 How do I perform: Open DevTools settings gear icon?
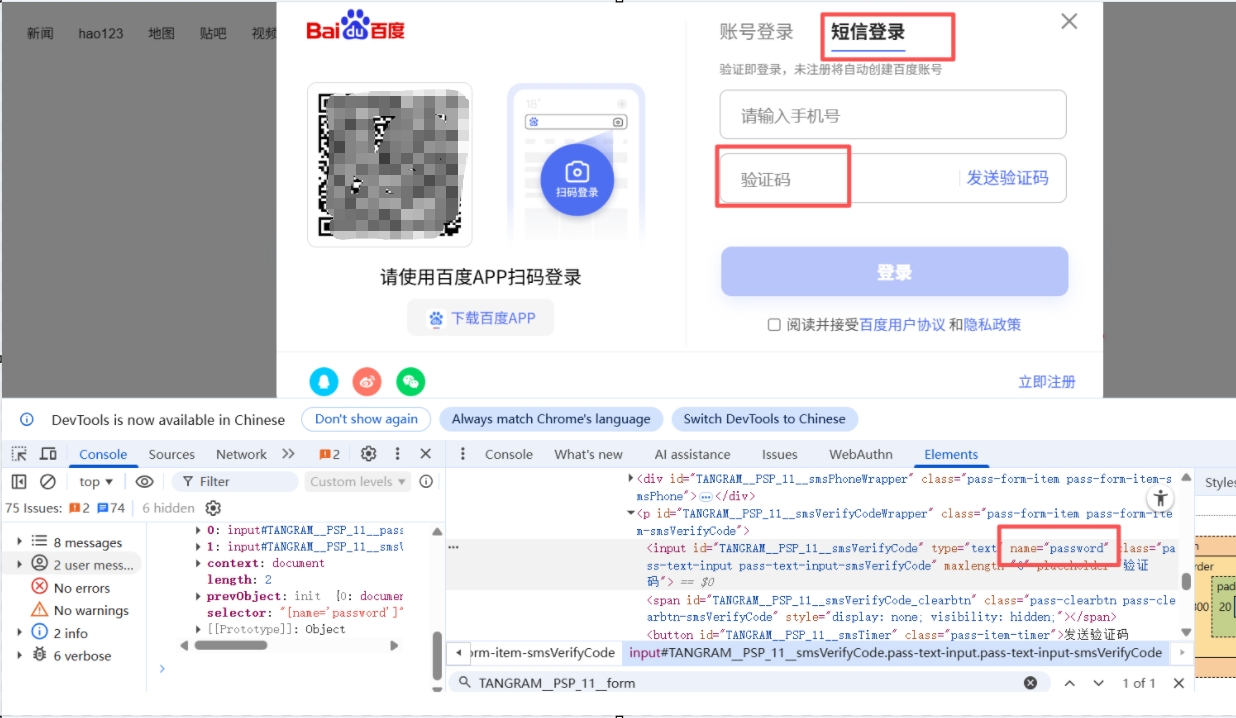tap(368, 454)
